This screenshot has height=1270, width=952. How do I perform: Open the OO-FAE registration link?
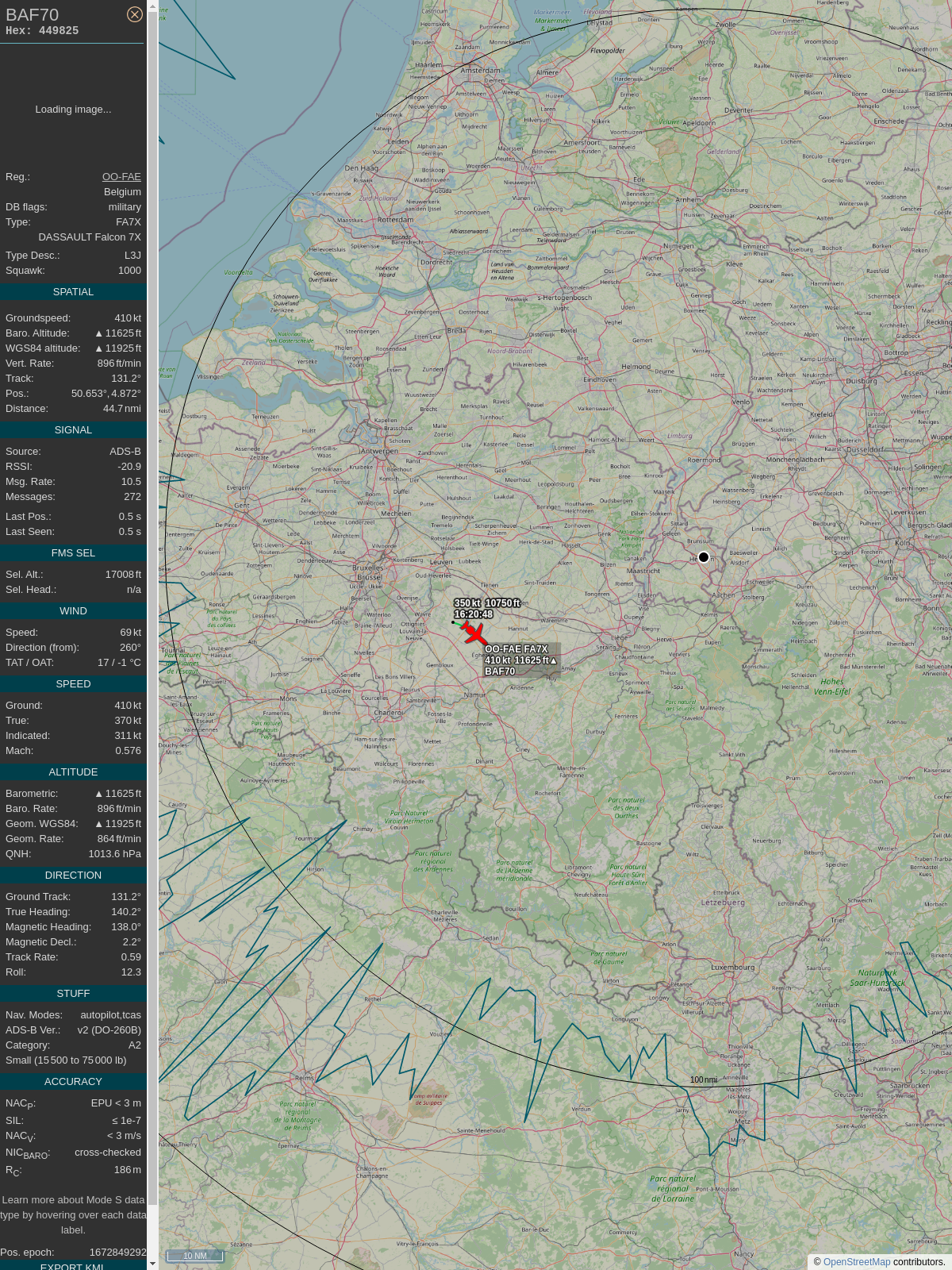(x=121, y=177)
